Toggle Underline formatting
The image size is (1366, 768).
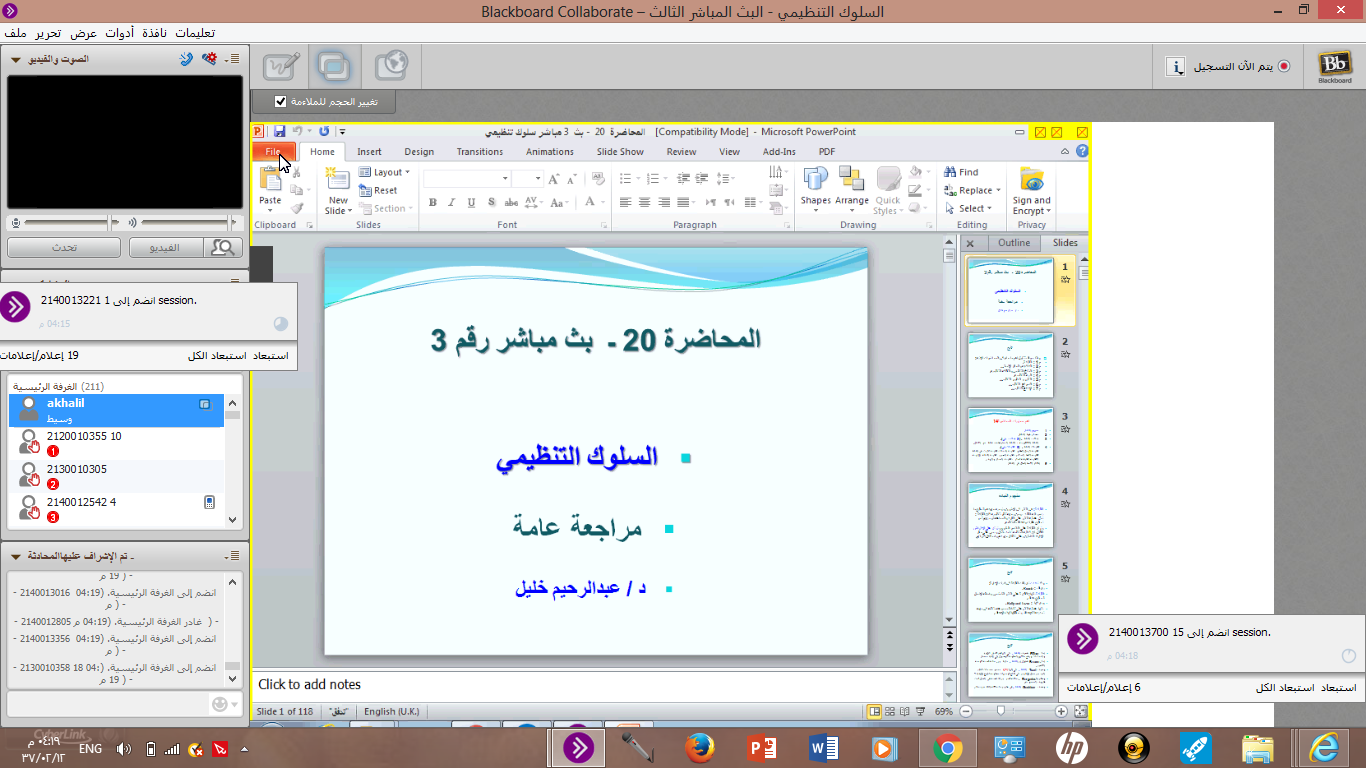[470, 202]
